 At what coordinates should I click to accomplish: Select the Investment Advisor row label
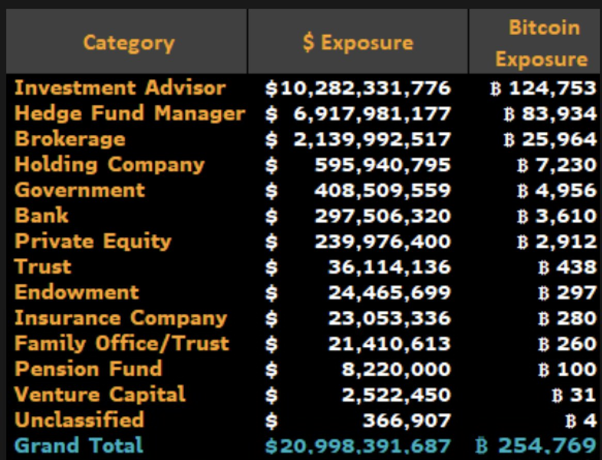coord(120,88)
